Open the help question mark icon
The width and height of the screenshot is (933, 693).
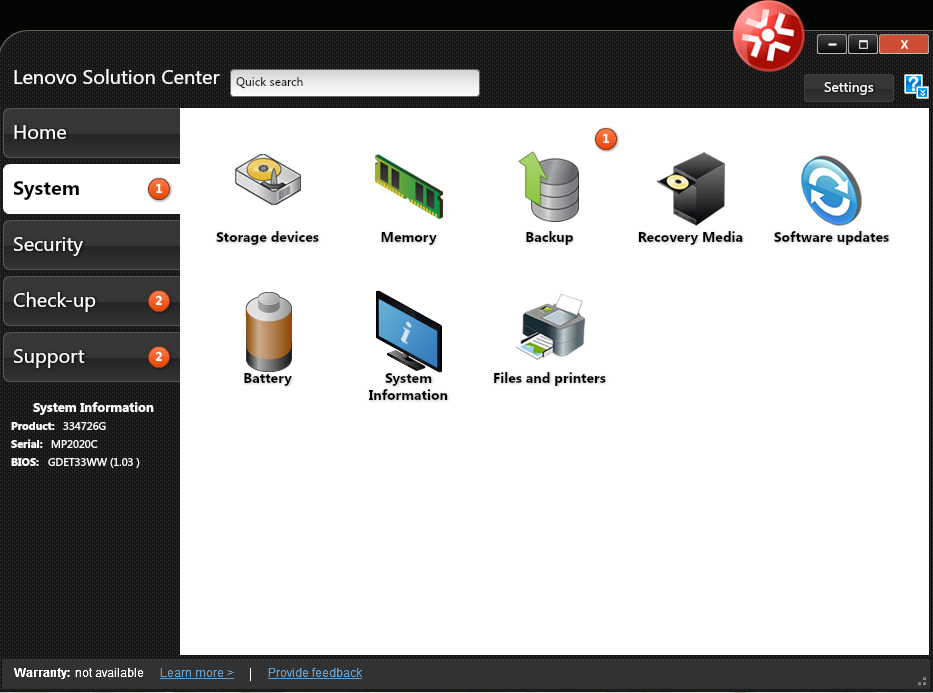tap(915, 86)
